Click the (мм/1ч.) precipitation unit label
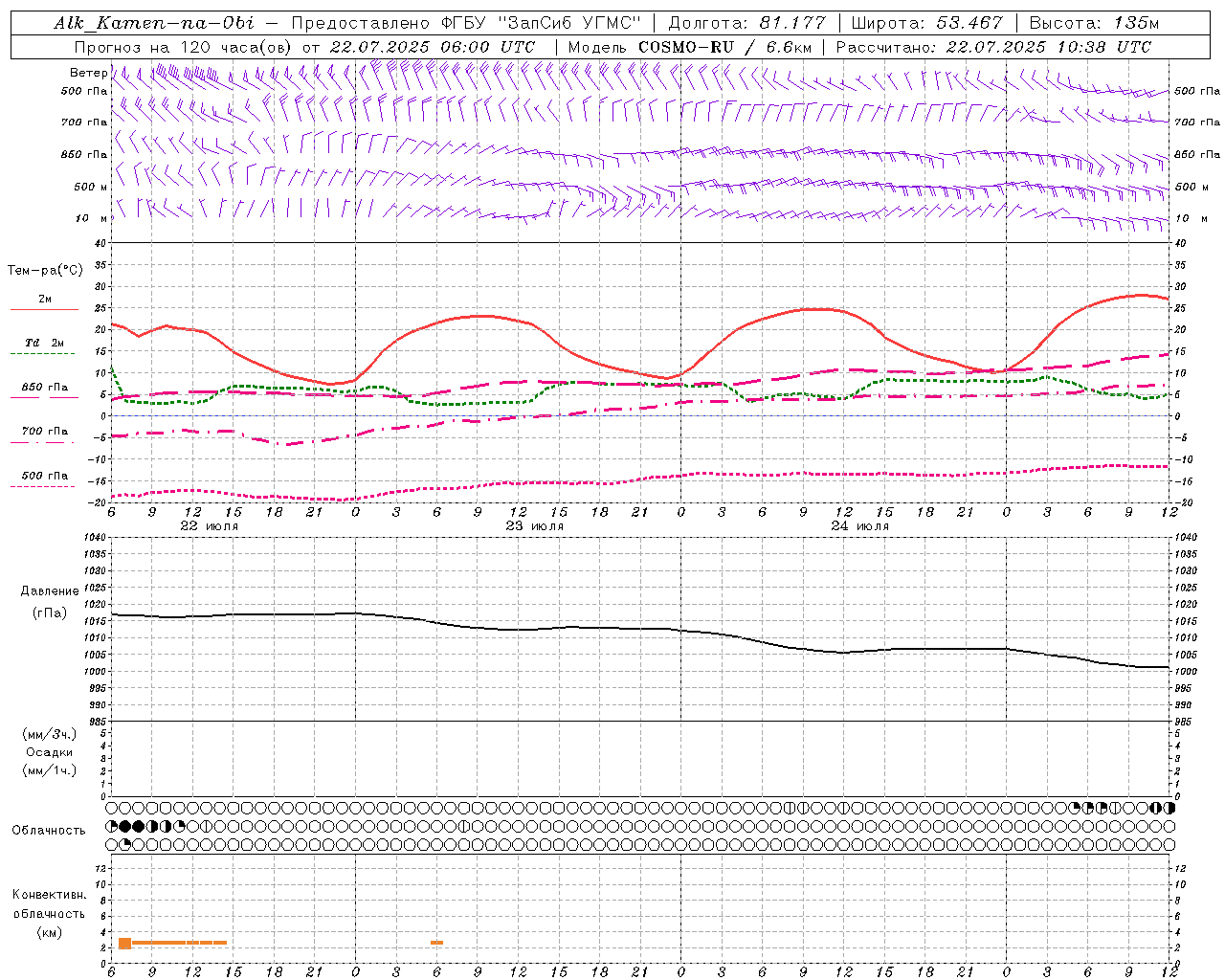Screen dimensions: 1225x980 point(50,770)
